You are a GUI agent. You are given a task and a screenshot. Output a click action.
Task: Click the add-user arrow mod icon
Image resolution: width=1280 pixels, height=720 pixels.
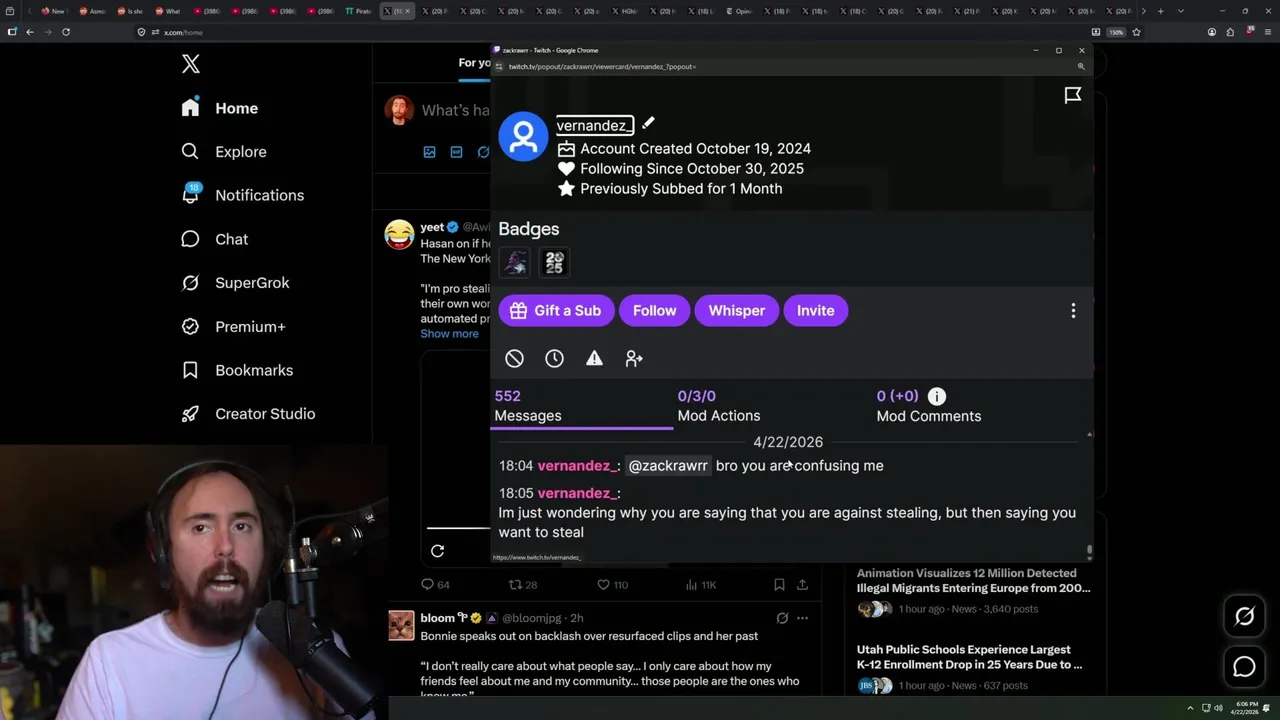tap(634, 358)
